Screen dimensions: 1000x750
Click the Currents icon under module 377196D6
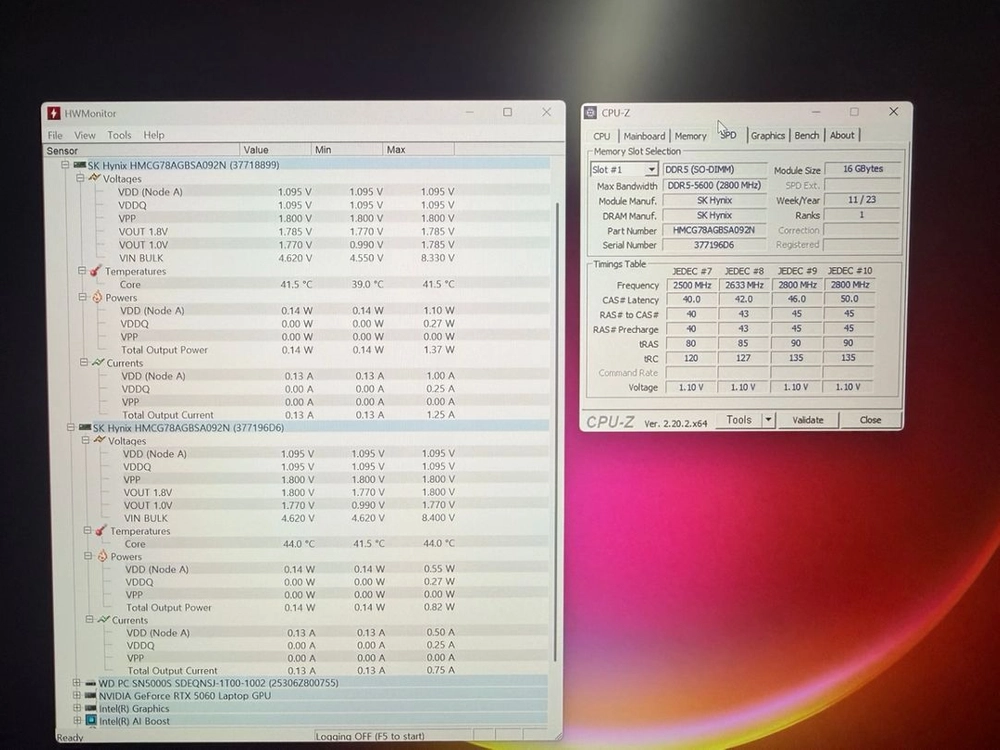[103, 619]
